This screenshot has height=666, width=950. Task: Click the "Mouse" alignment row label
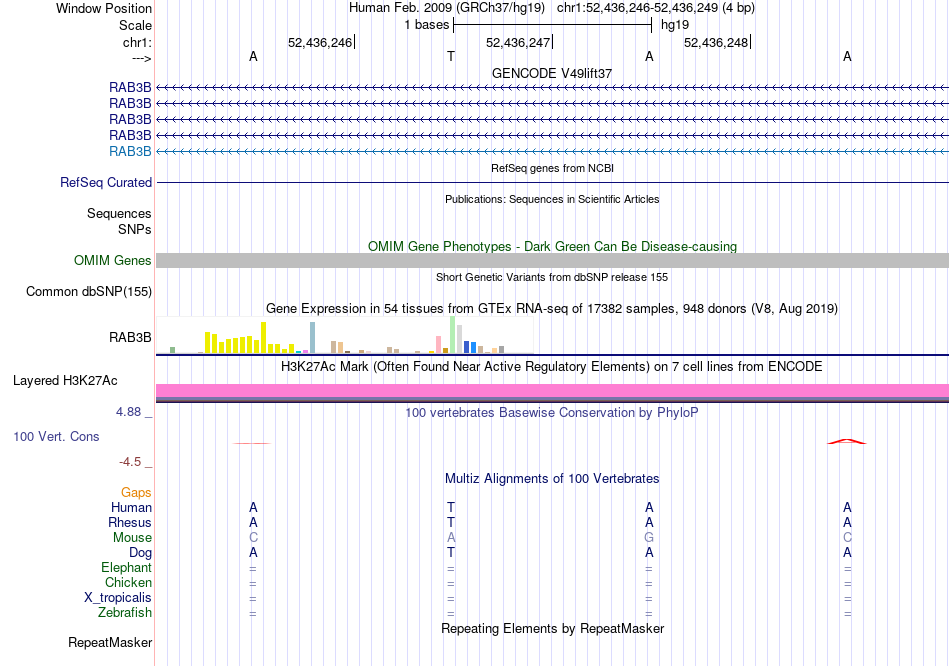pyautogui.click(x=132, y=538)
